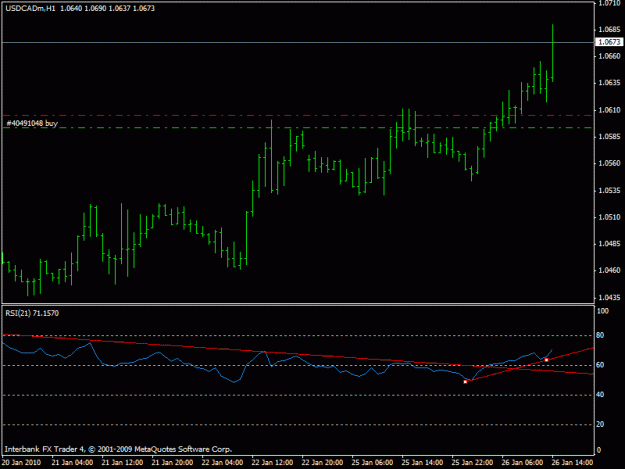Click the 1.0485 price scale label
The height and width of the screenshot is (469, 625).
pyautogui.click(x=609, y=244)
